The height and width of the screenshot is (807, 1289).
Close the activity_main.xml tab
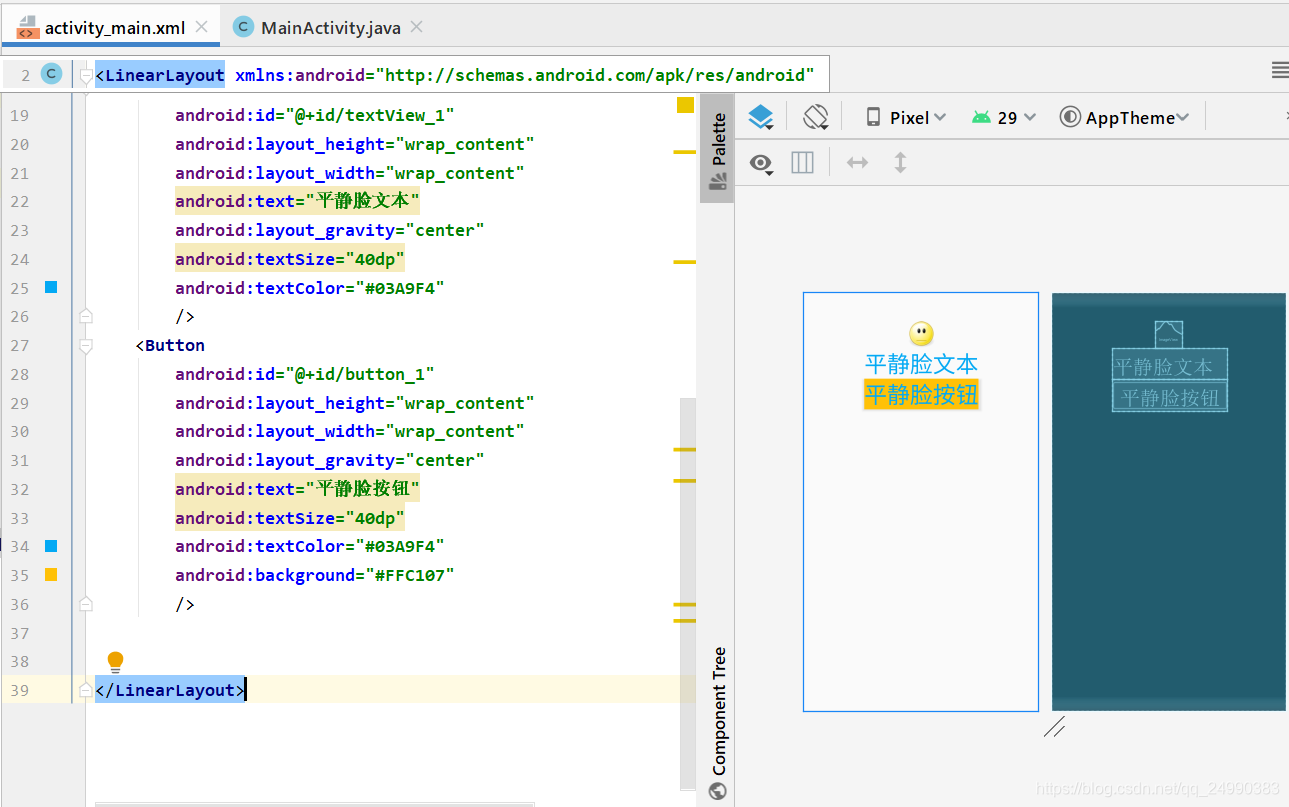[204, 27]
